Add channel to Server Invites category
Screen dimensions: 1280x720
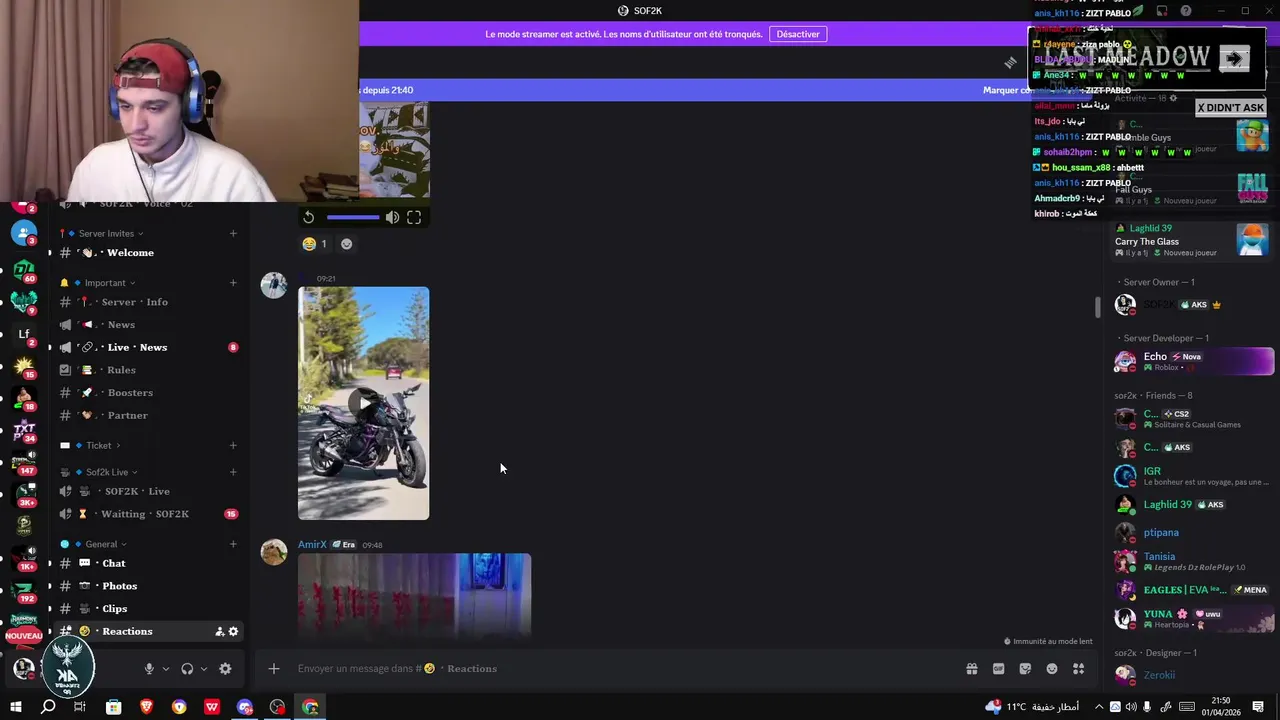click(233, 234)
